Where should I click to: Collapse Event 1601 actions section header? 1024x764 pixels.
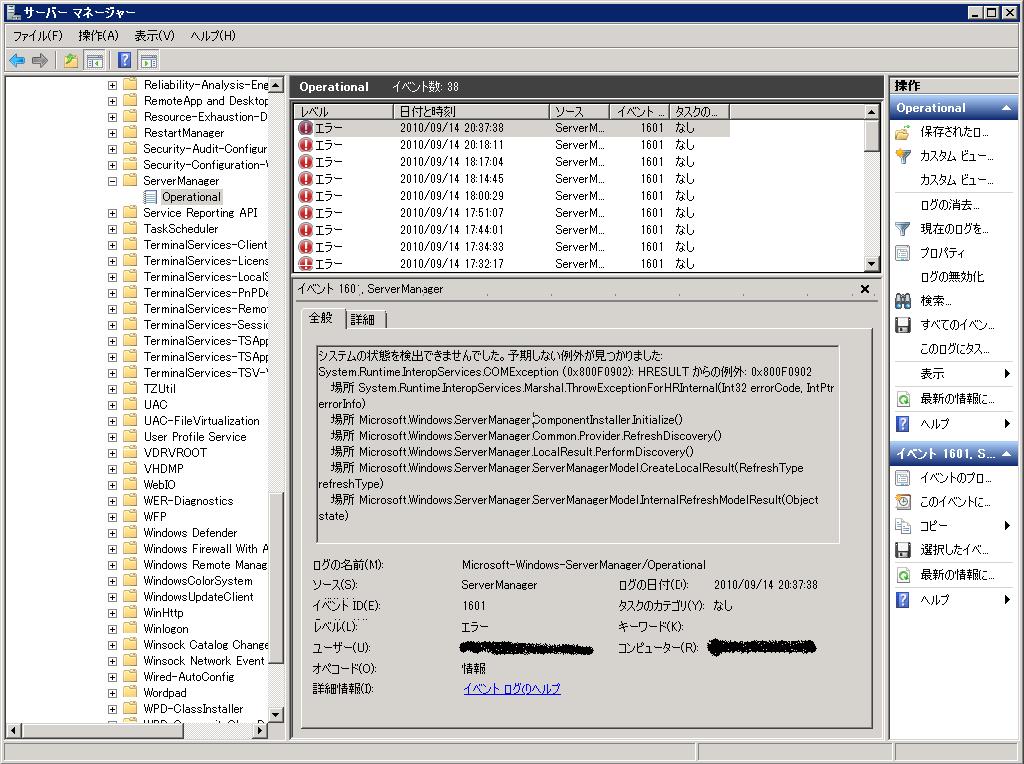pos(953,453)
